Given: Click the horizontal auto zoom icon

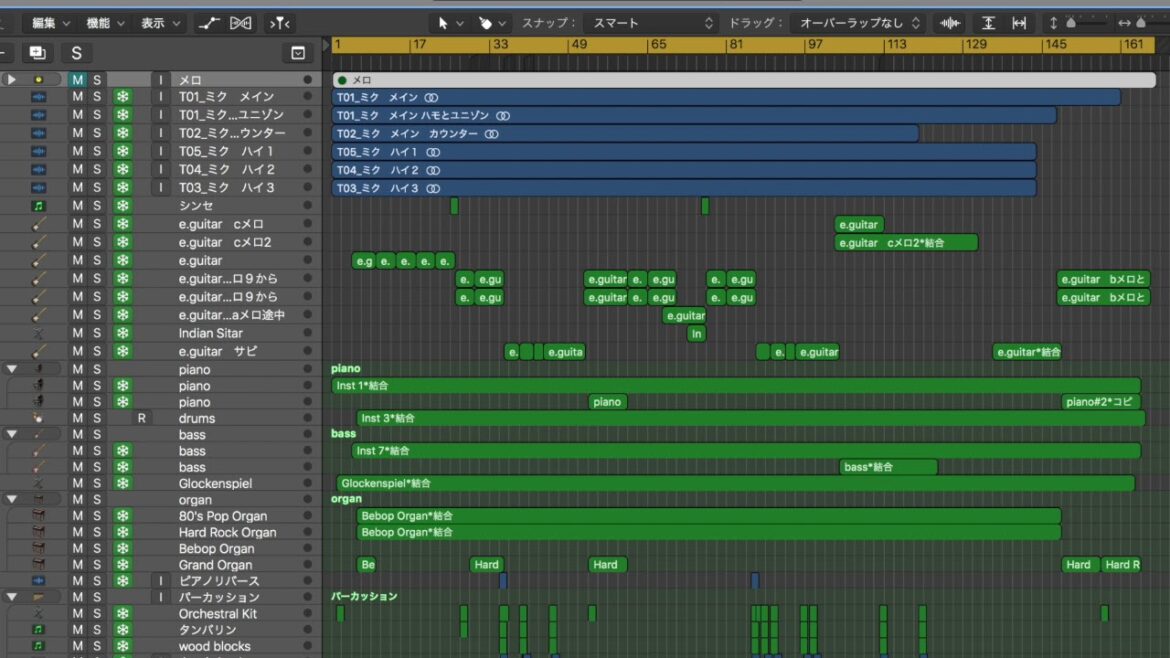Looking at the screenshot, I should click(x=1019, y=23).
